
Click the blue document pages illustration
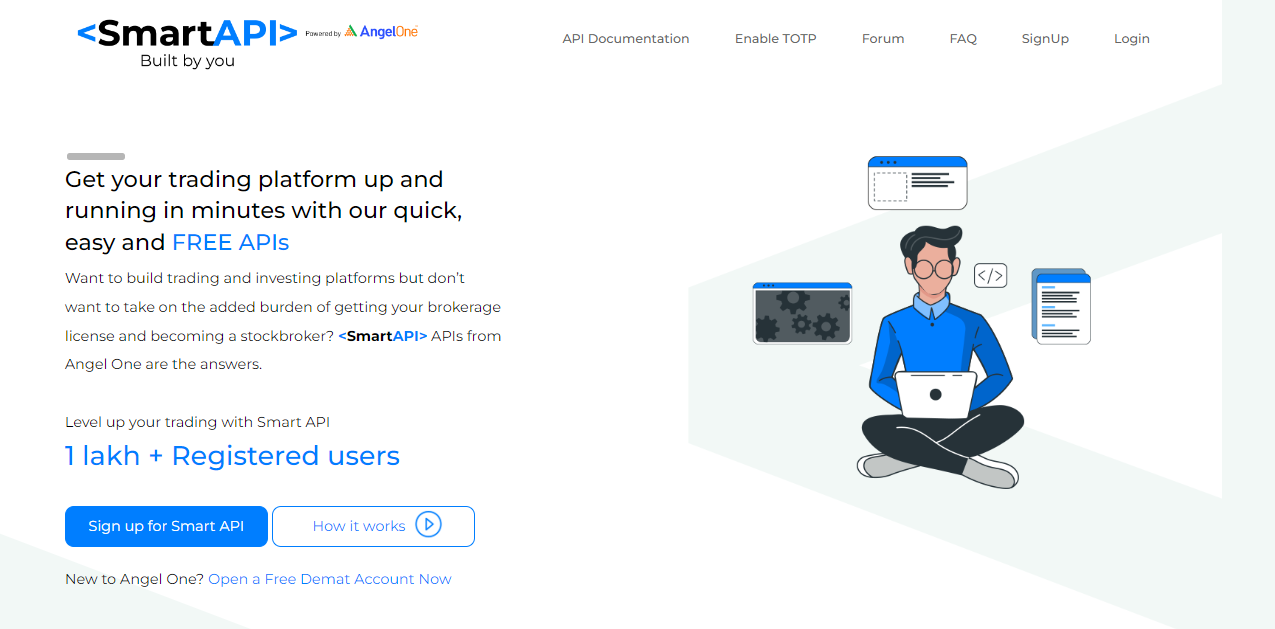click(1061, 306)
